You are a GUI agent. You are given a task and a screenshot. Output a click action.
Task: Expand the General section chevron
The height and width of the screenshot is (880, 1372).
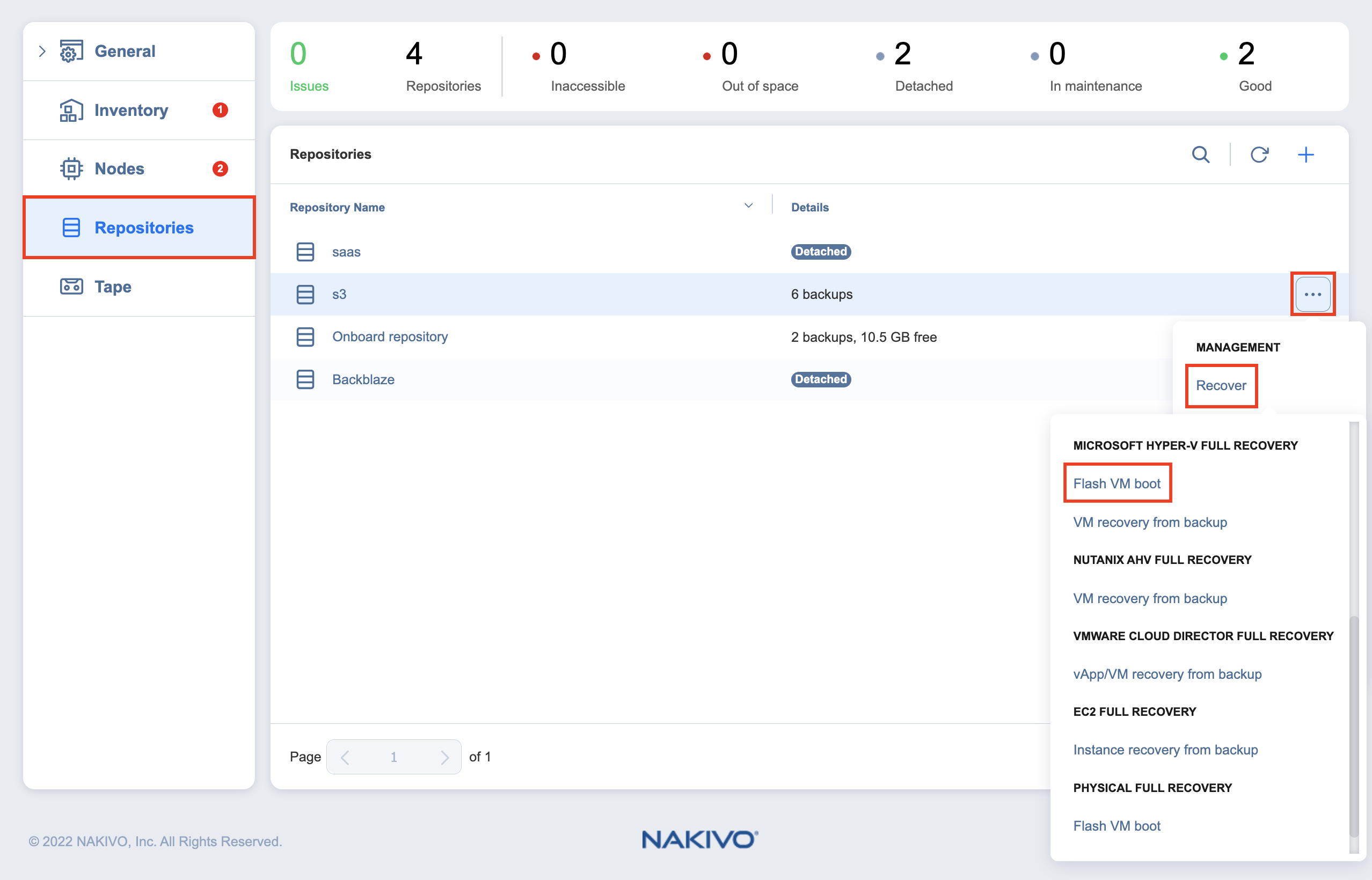coord(42,52)
